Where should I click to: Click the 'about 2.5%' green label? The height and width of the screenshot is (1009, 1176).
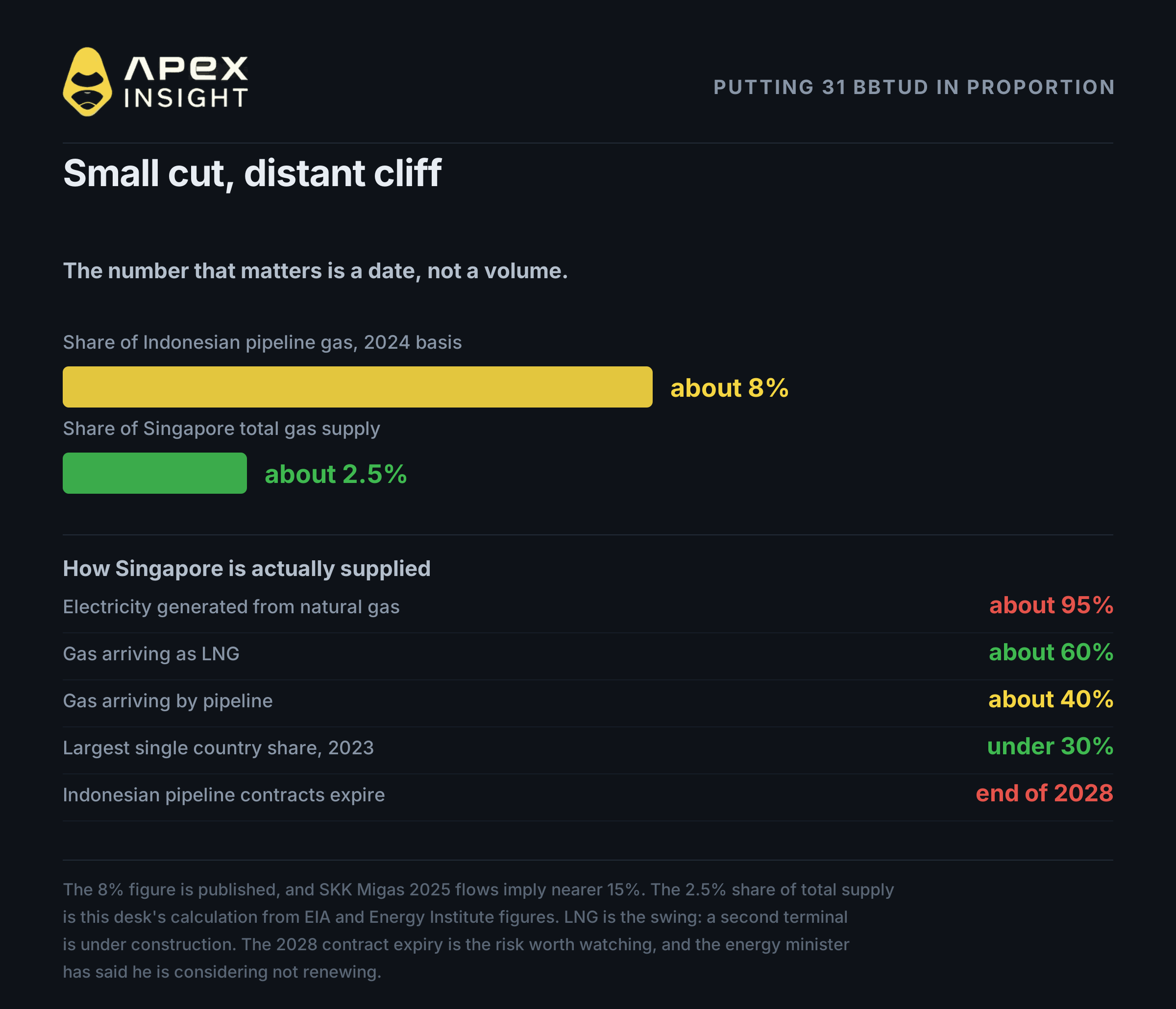(x=336, y=475)
